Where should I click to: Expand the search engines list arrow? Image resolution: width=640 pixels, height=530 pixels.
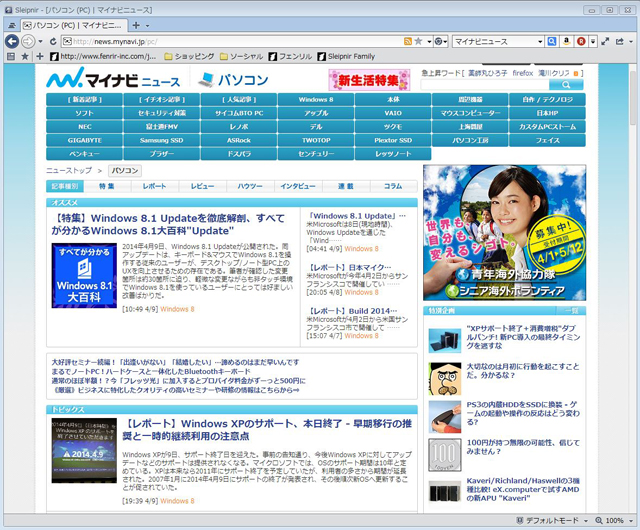coord(593,42)
